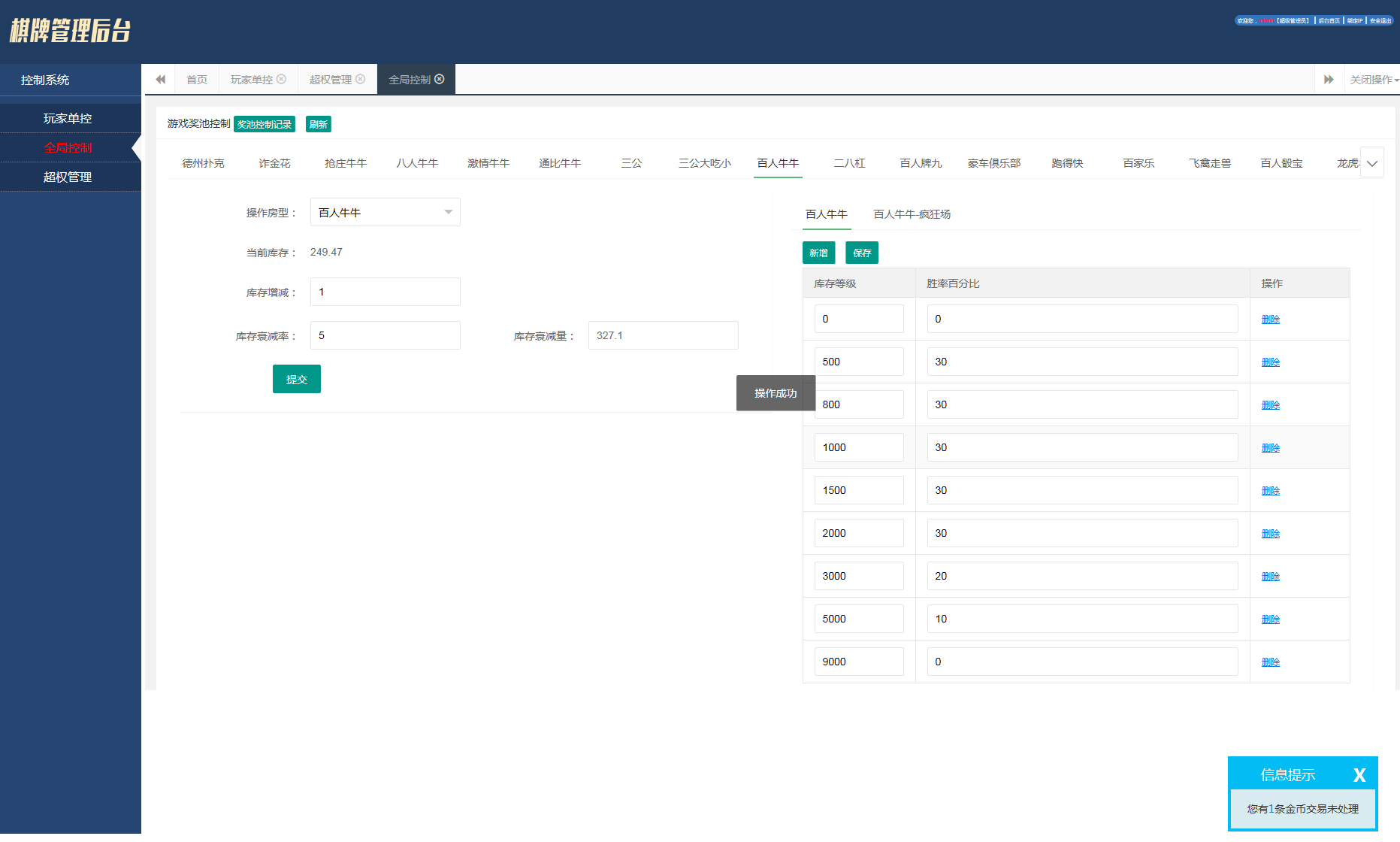Close the 超权管理 tab via its X icon
1400x842 pixels.
pyautogui.click(x=361, y=79)
